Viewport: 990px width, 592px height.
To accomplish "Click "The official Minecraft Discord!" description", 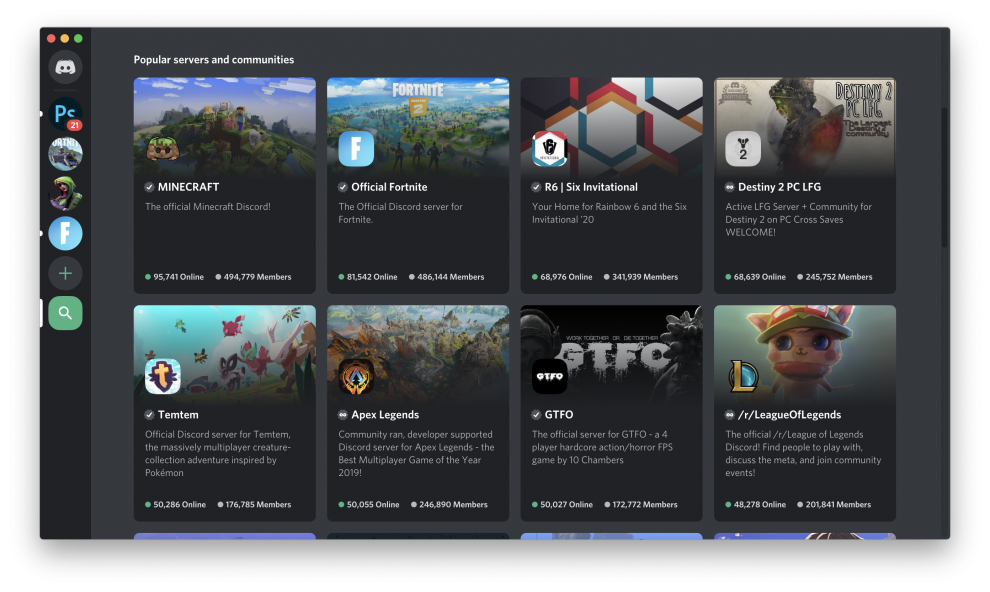I will click(208, 206).
